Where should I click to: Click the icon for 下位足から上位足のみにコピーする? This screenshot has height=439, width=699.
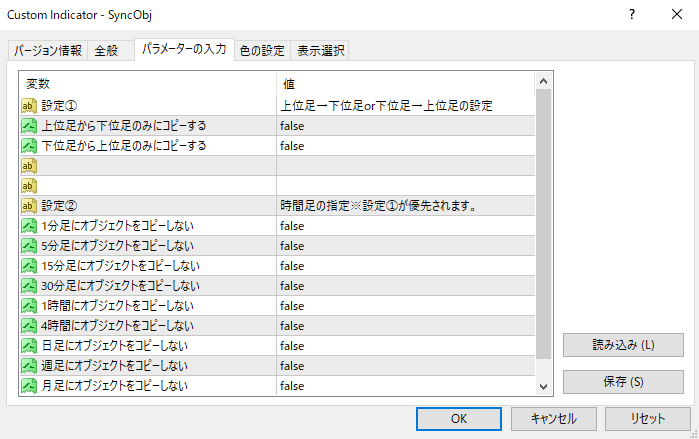tap(29, 145)
